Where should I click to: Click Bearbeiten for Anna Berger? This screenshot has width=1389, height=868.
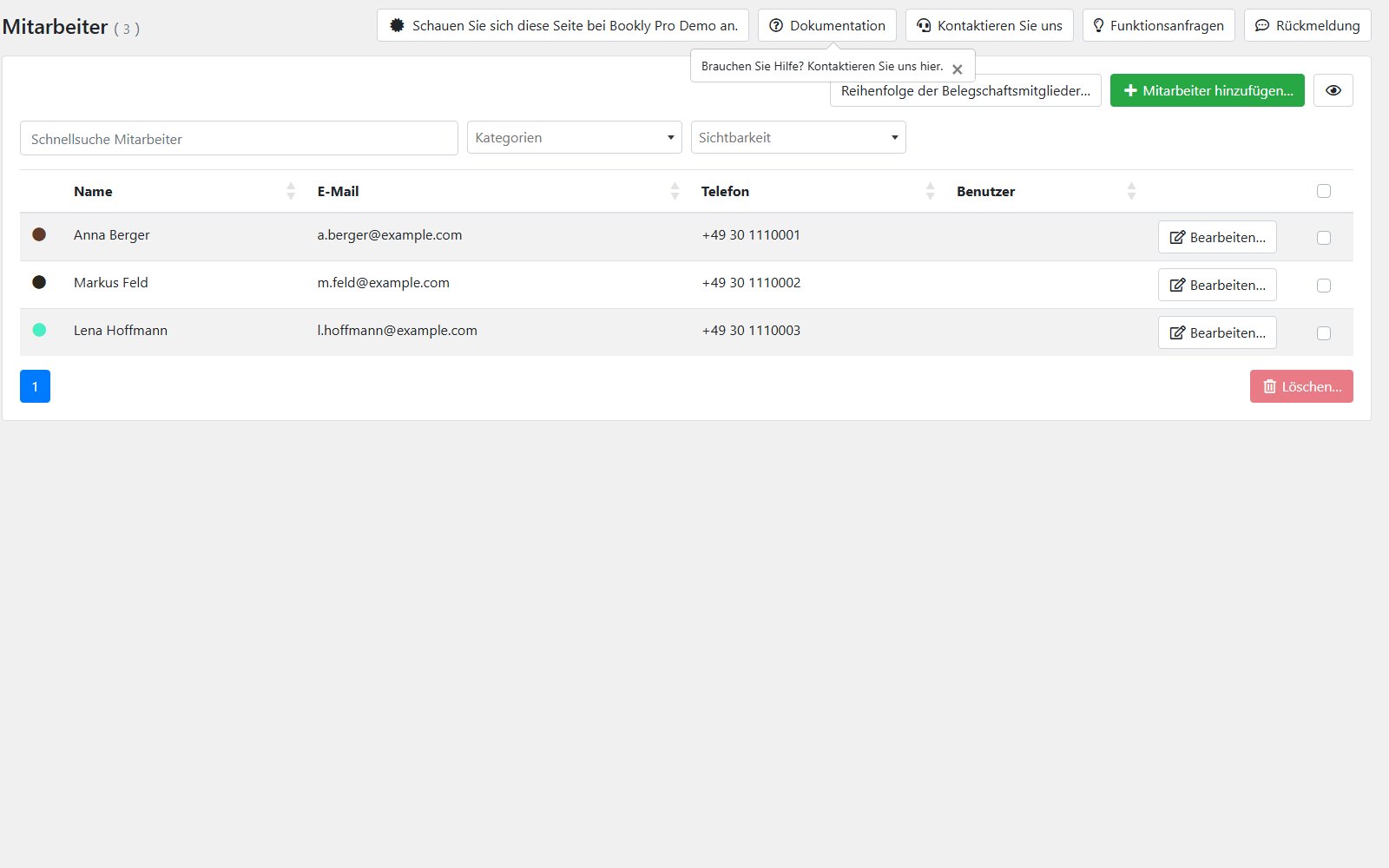[x=1217, y=237]
